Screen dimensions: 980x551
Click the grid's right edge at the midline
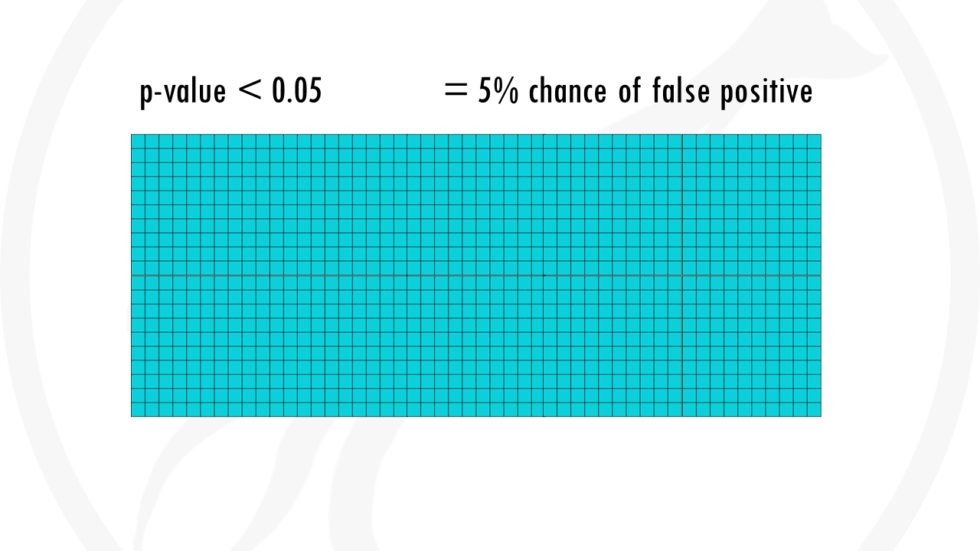point(821,276)
